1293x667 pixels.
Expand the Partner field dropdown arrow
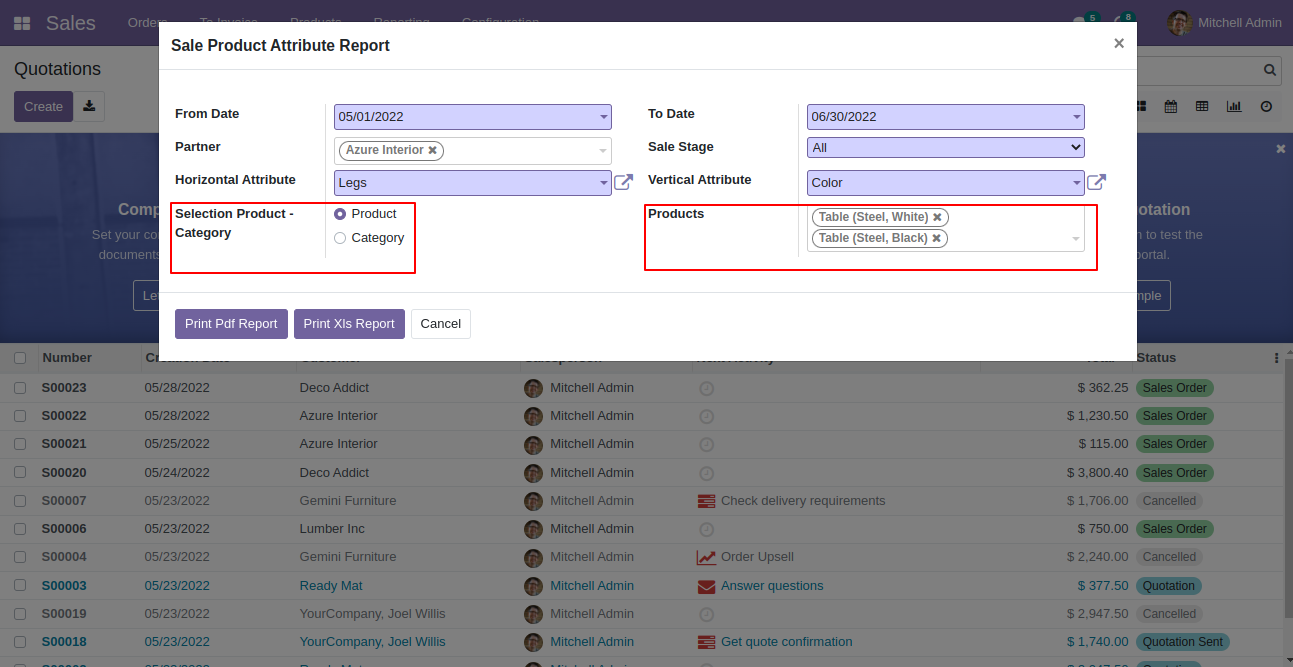tap(603, 151)
